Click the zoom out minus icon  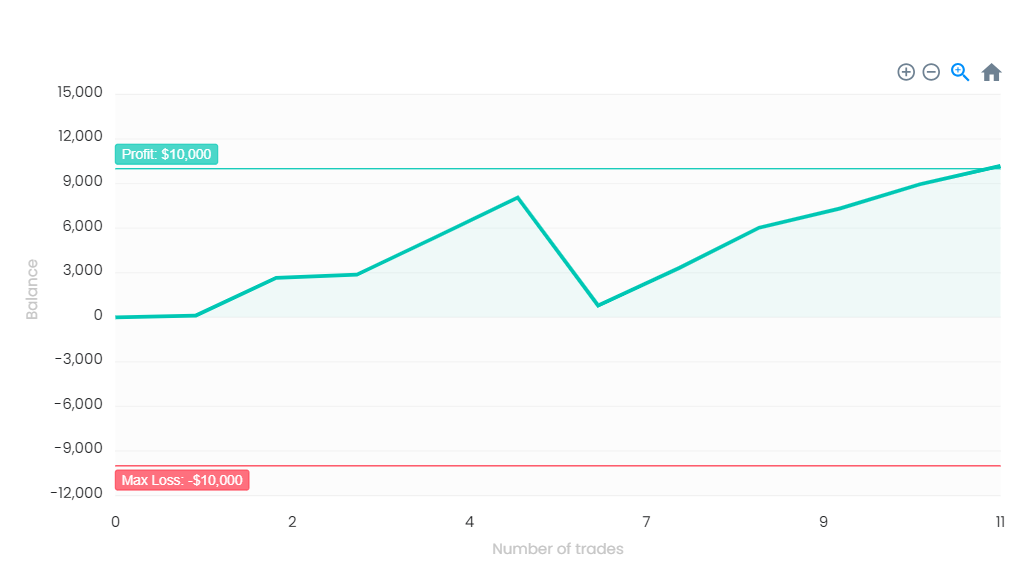click(x=931, y=72)
